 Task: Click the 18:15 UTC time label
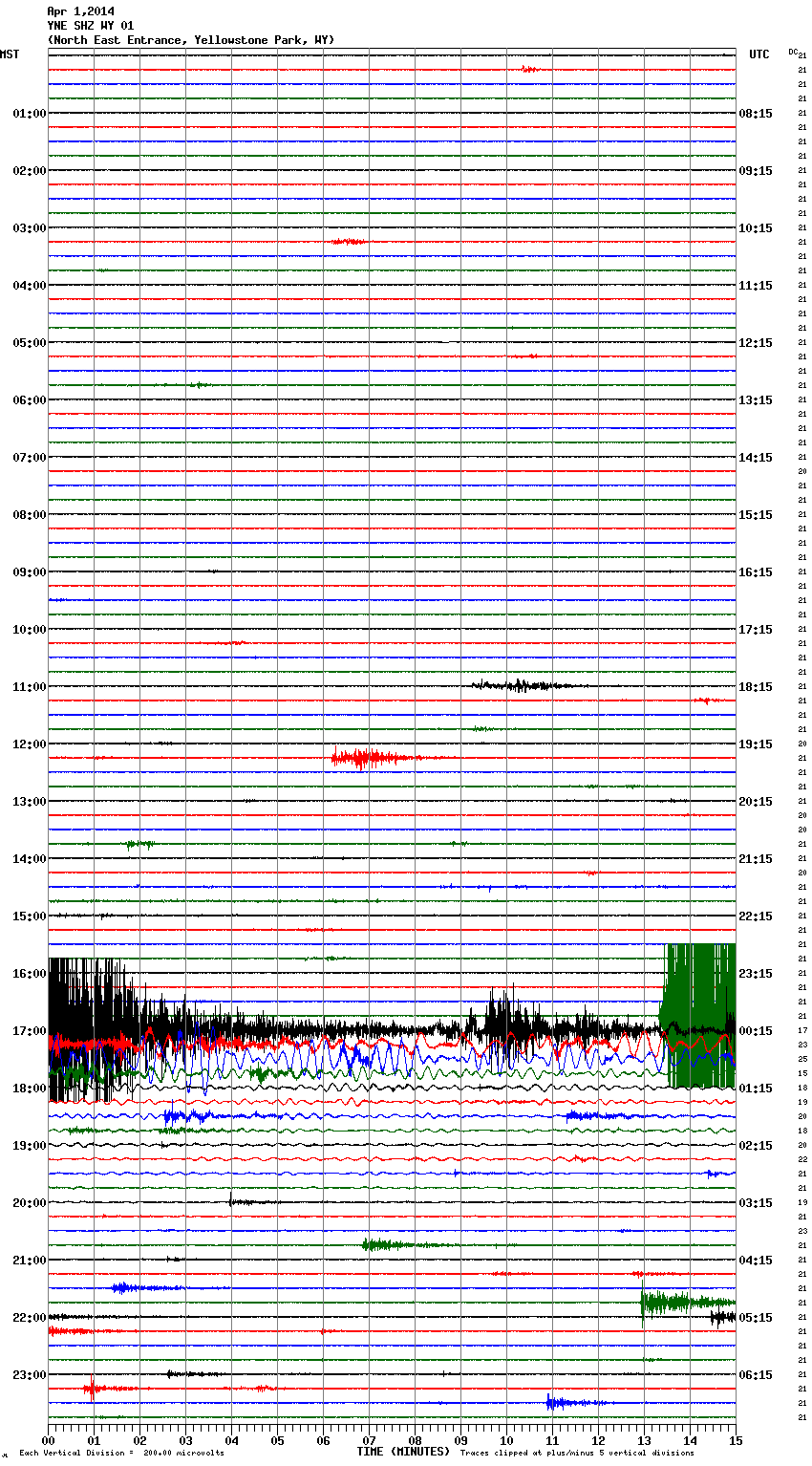coord(756,687)
